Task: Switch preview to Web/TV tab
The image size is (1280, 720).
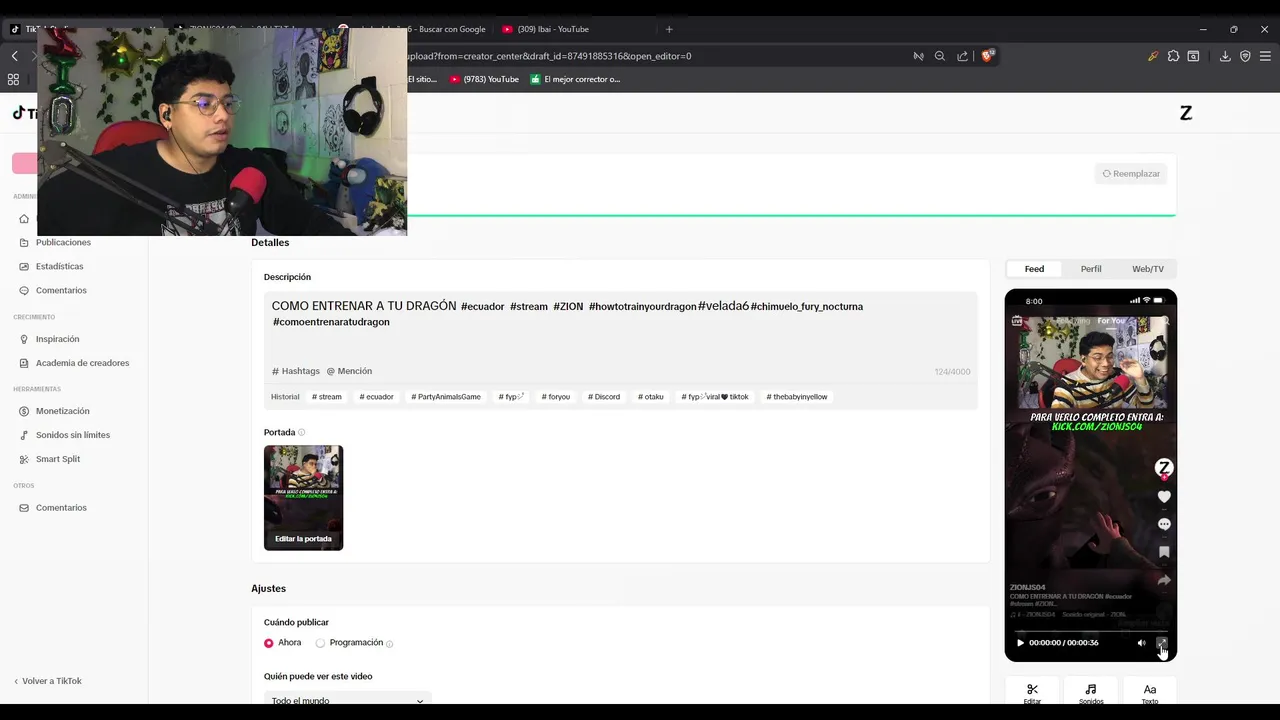Action: pos(1148,269)
